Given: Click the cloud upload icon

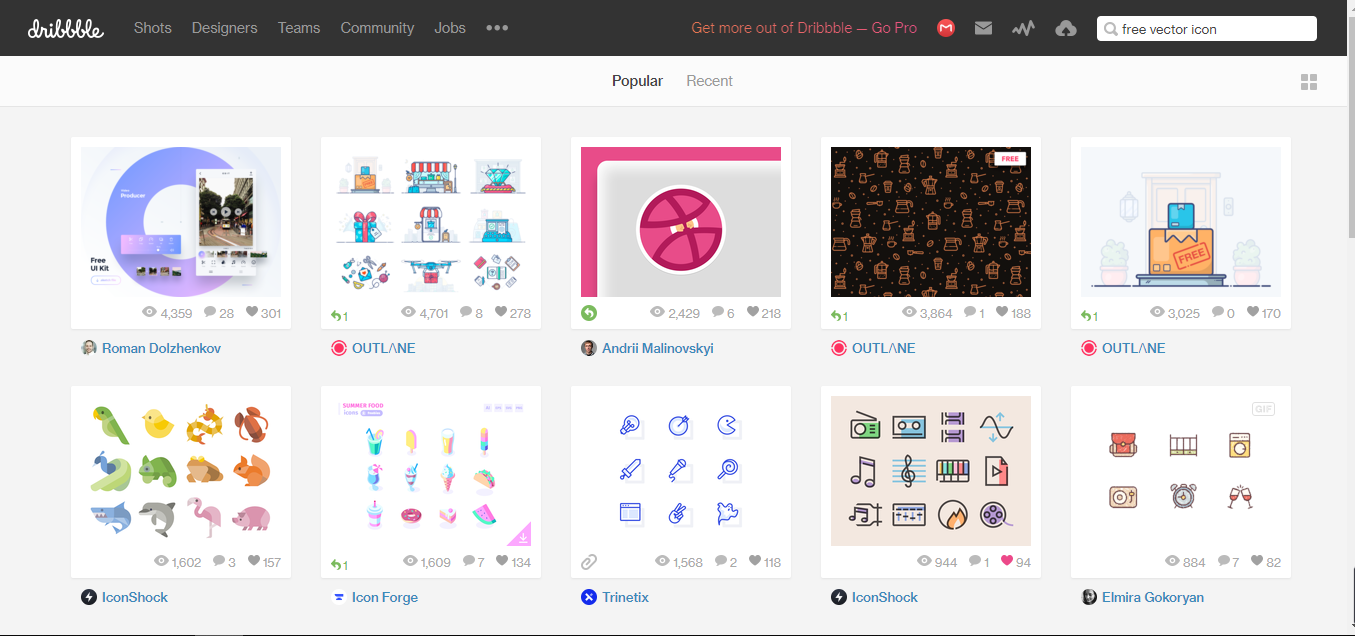Looking at the screenshot, I should [1066, 28].
